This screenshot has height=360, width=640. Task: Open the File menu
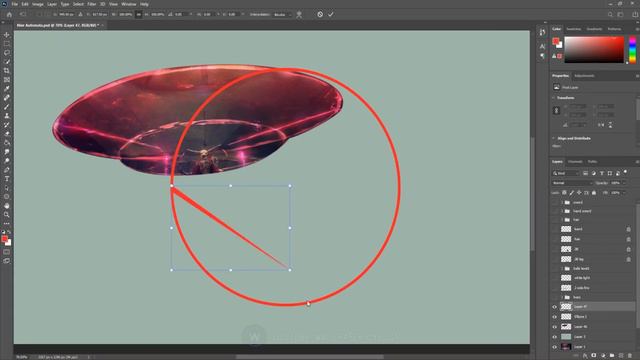tap(14, 4)
